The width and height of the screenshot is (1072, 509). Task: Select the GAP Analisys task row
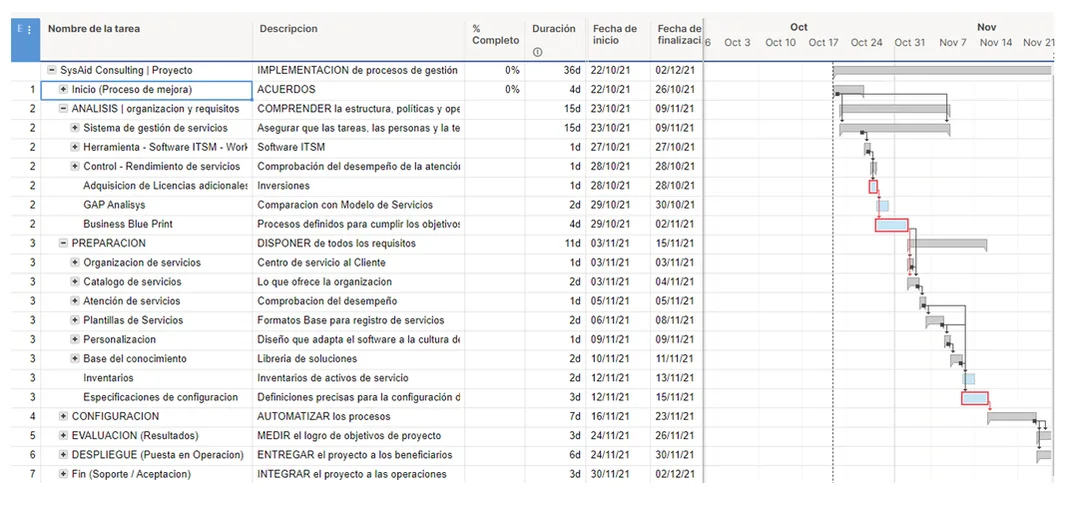click(113, 205)
